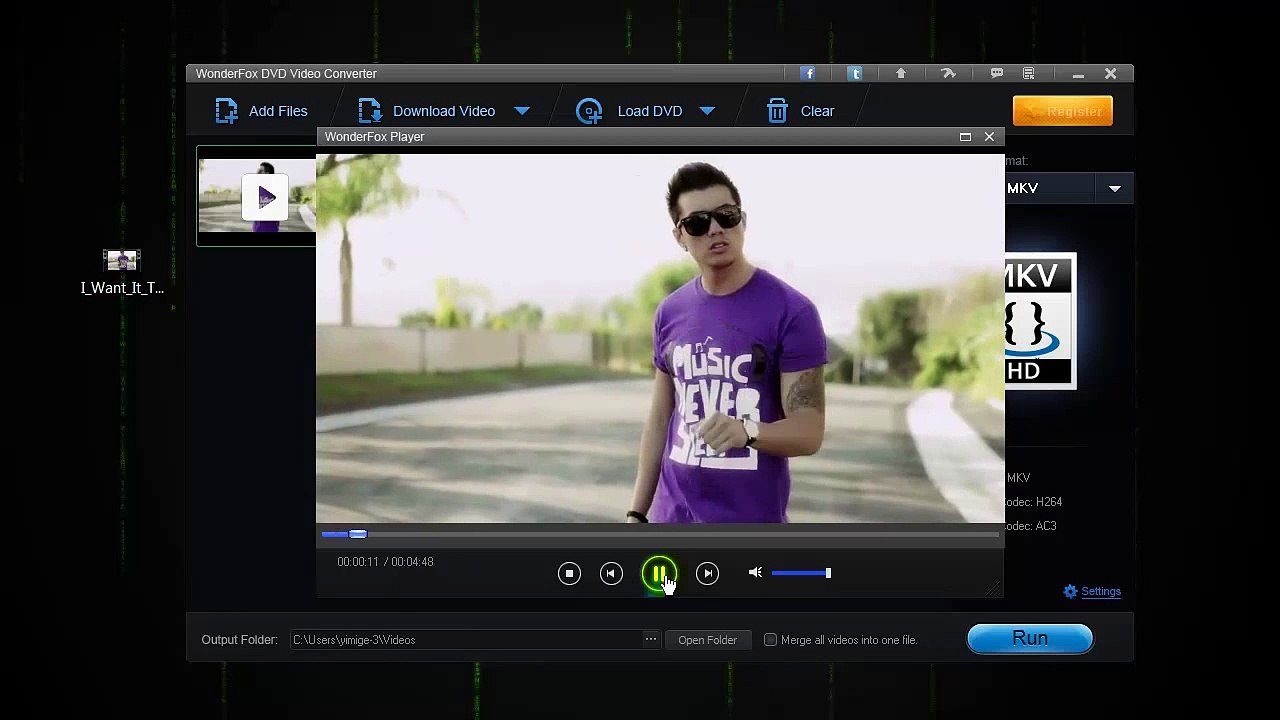Viewport: 1280px width, 720px height.
Task: Maximize the WonderFox Player window
Action: (965, 137)
